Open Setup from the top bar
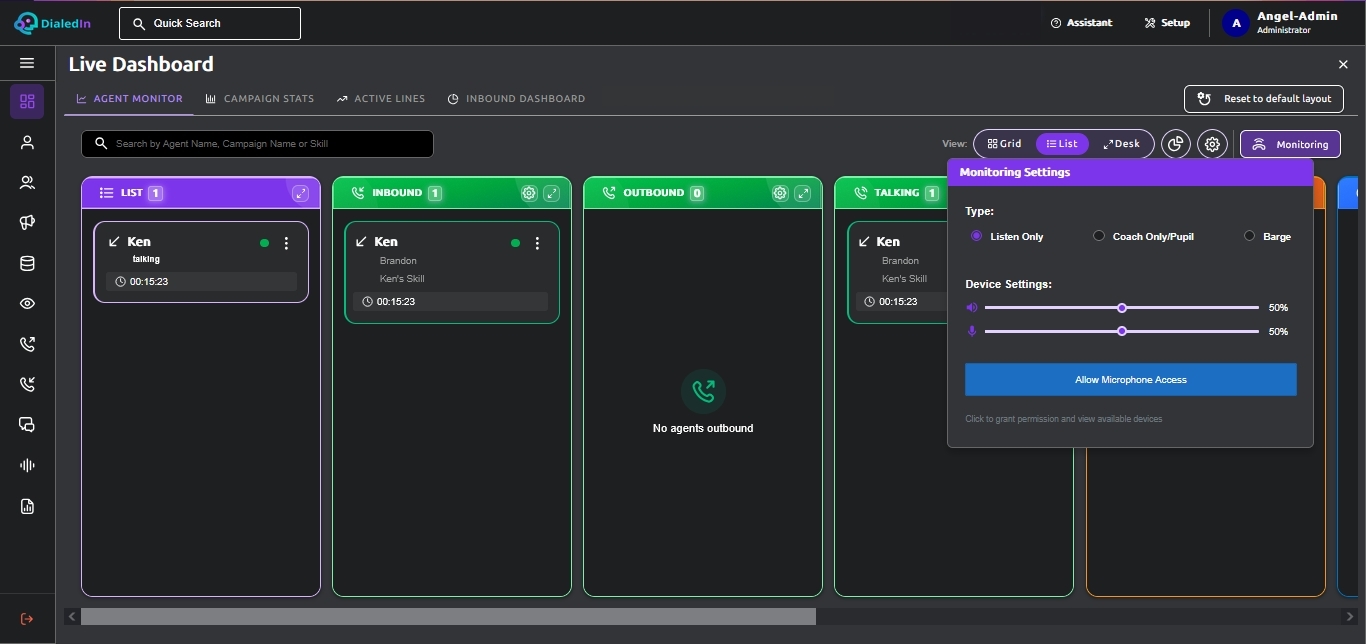This screenshot has height=644, width=1366. coord(1167,22)
